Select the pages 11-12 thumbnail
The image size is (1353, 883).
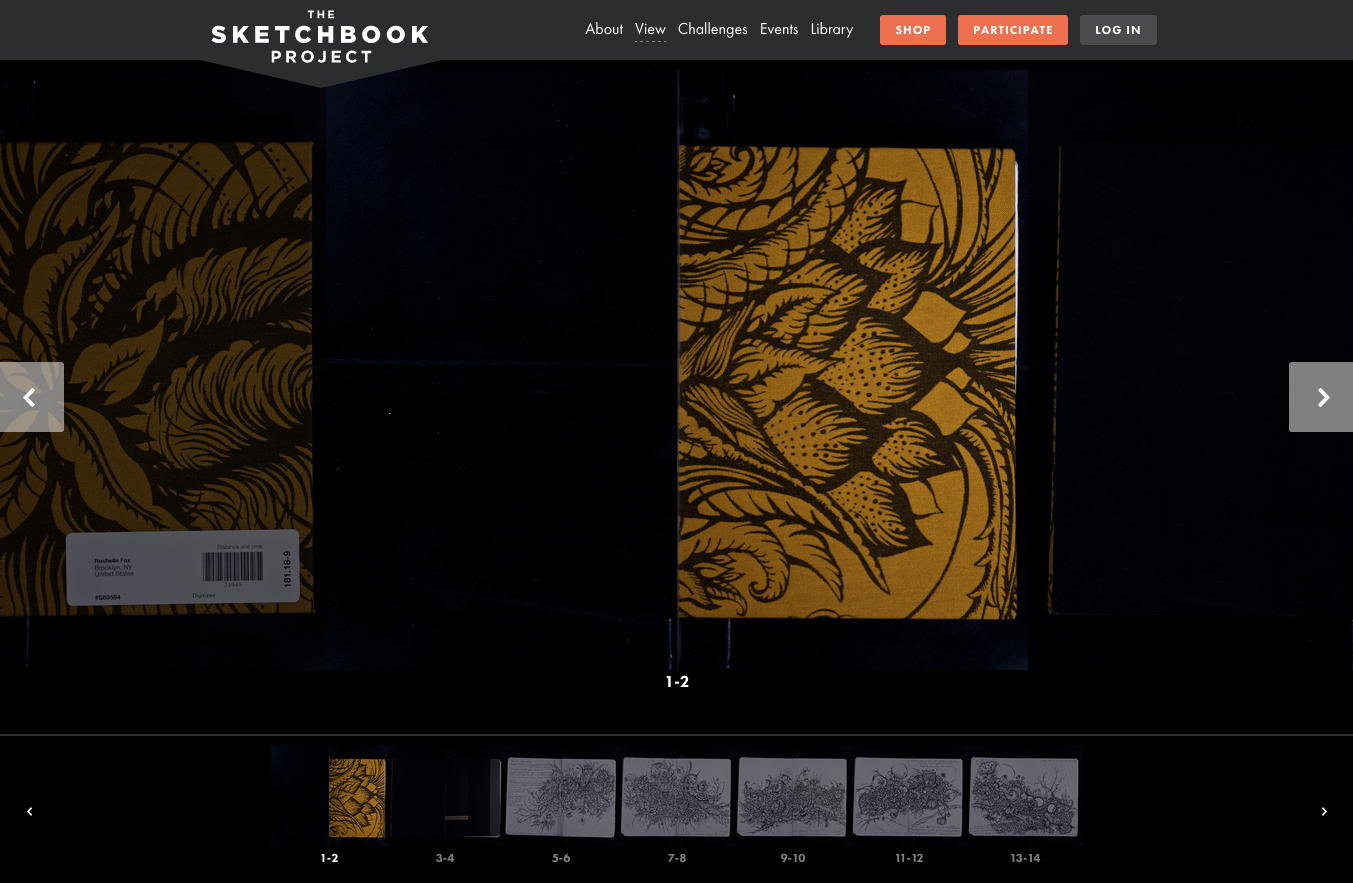tap(909, 796)
